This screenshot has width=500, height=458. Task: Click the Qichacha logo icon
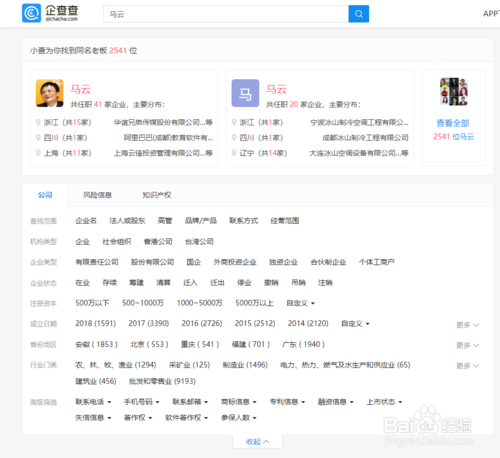coord(31,13)
